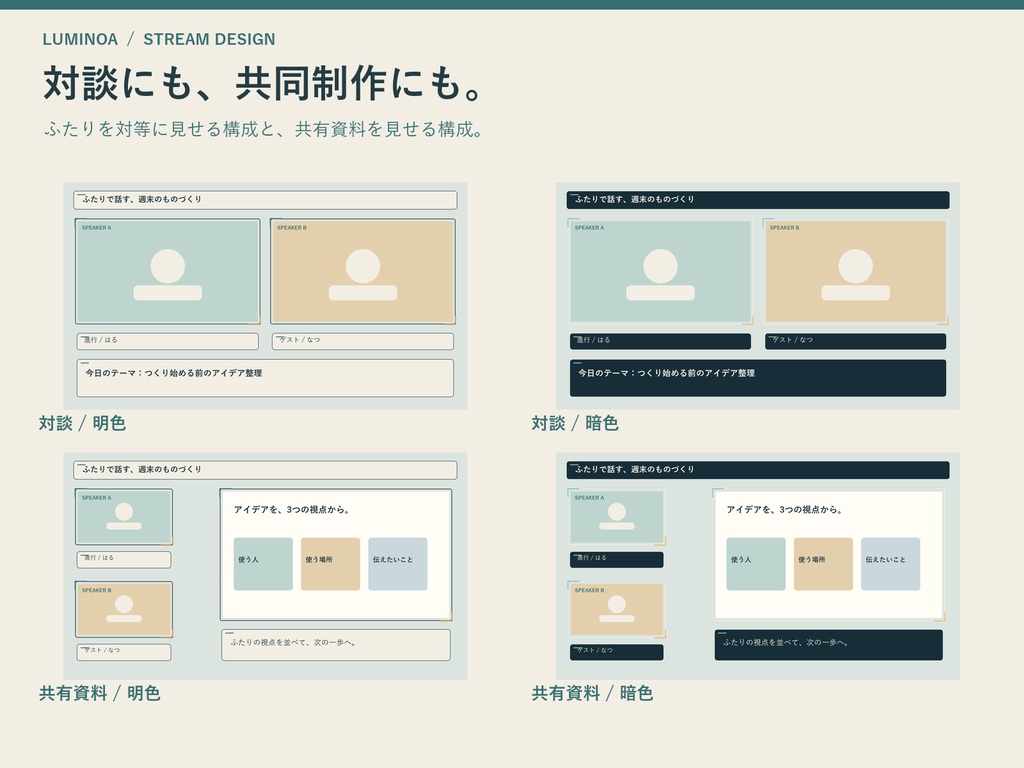Click the headline 対談にも、共同制作にも。

[x=264, y=84]
